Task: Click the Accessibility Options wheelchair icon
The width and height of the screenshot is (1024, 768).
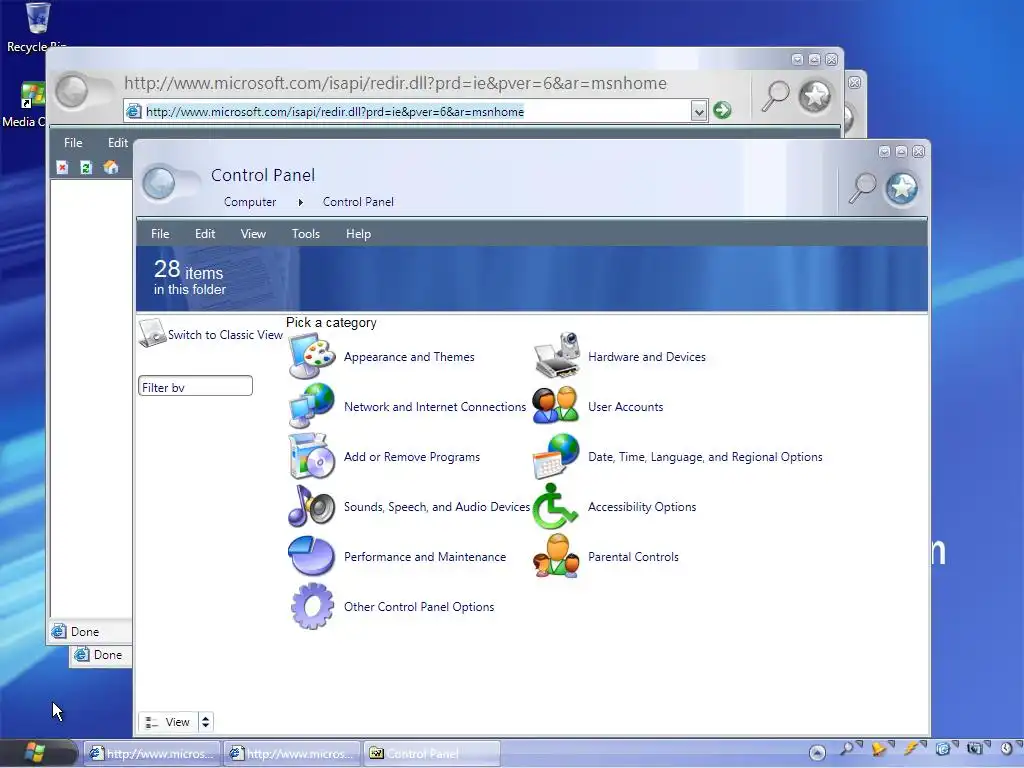Action: click(556, 506)
